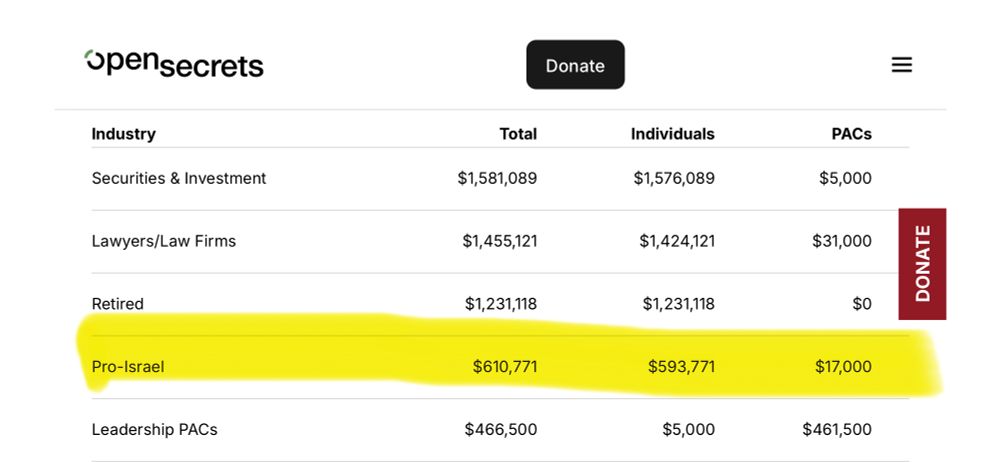Open the Lawyers/Law Firms industry entry
This screenshot has height=462, width=1000.
point(164,241)
